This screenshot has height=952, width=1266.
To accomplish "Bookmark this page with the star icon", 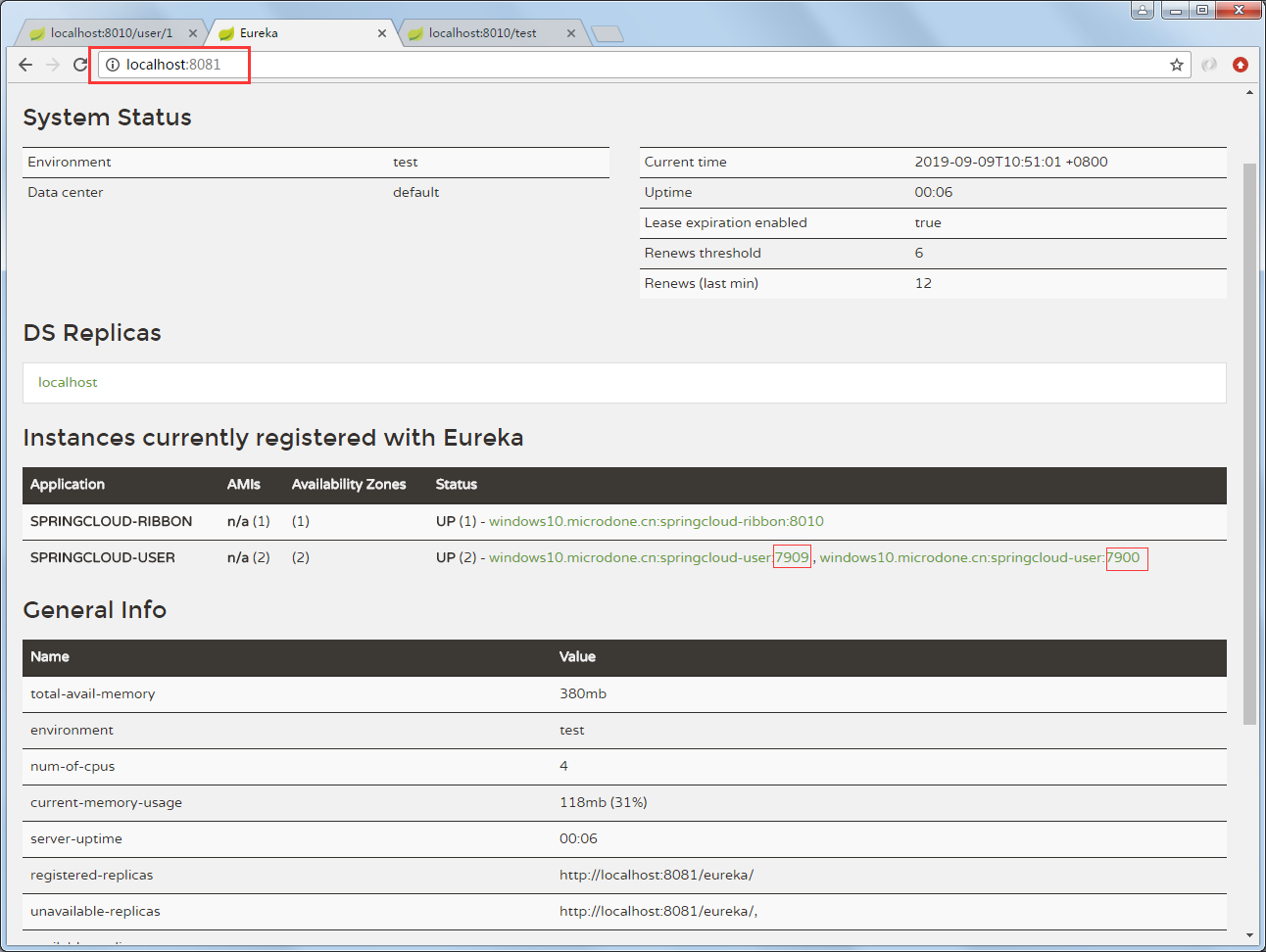I will 1177,65.
